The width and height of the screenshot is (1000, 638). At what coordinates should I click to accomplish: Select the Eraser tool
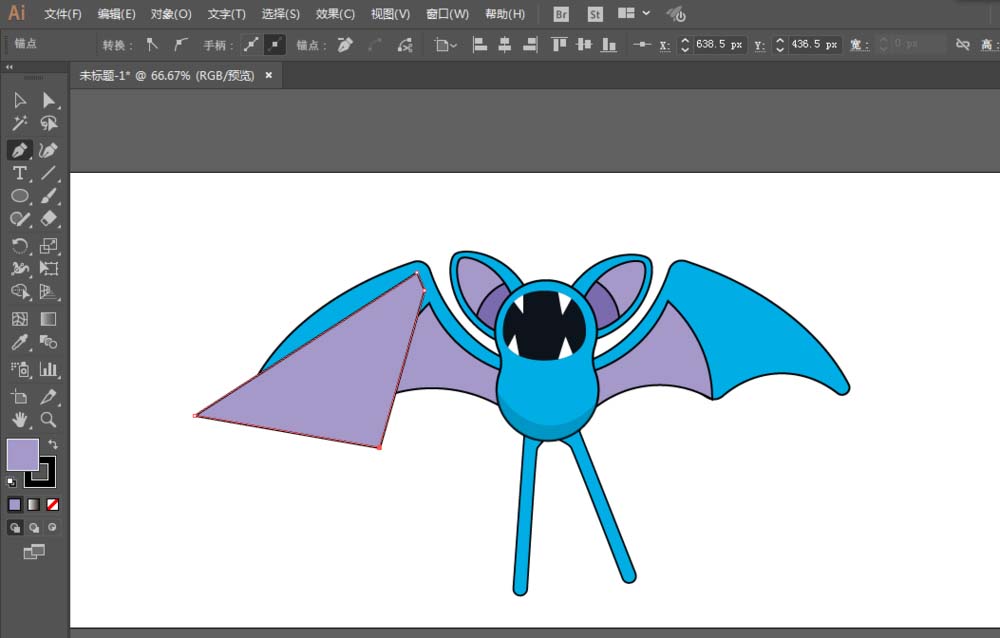click(x=48, y=219)
